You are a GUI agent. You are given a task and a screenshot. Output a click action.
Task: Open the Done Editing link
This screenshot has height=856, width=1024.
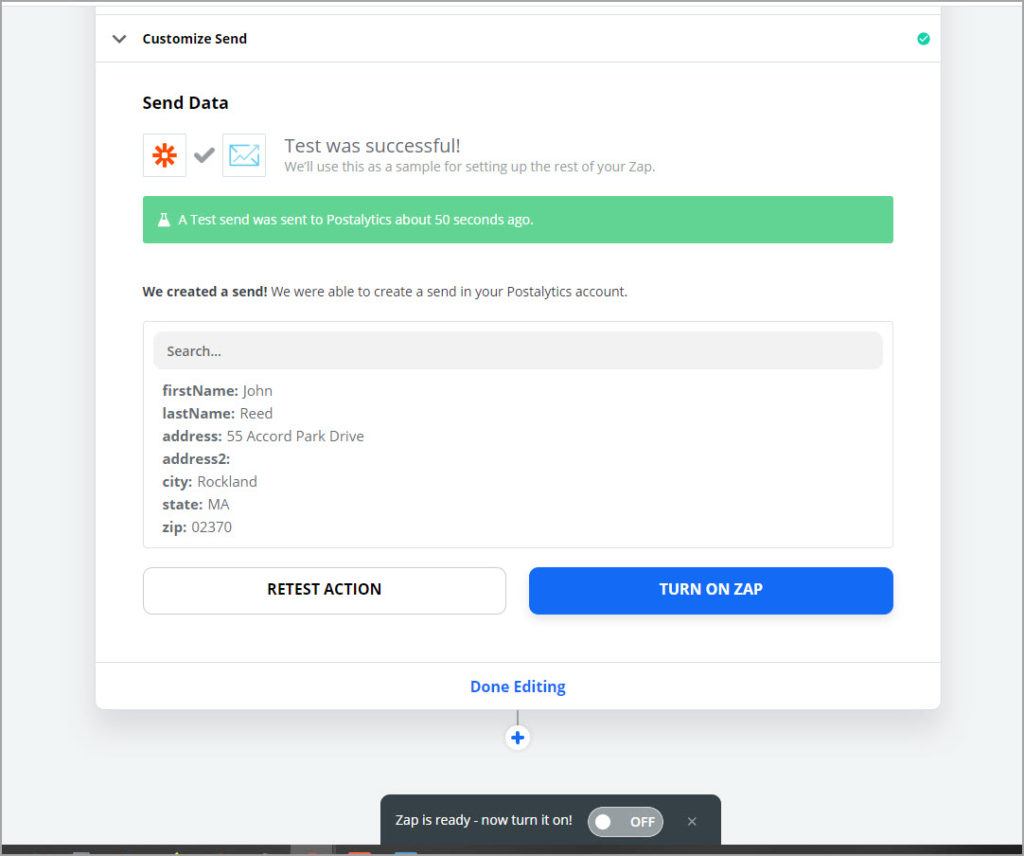[518, 687]
